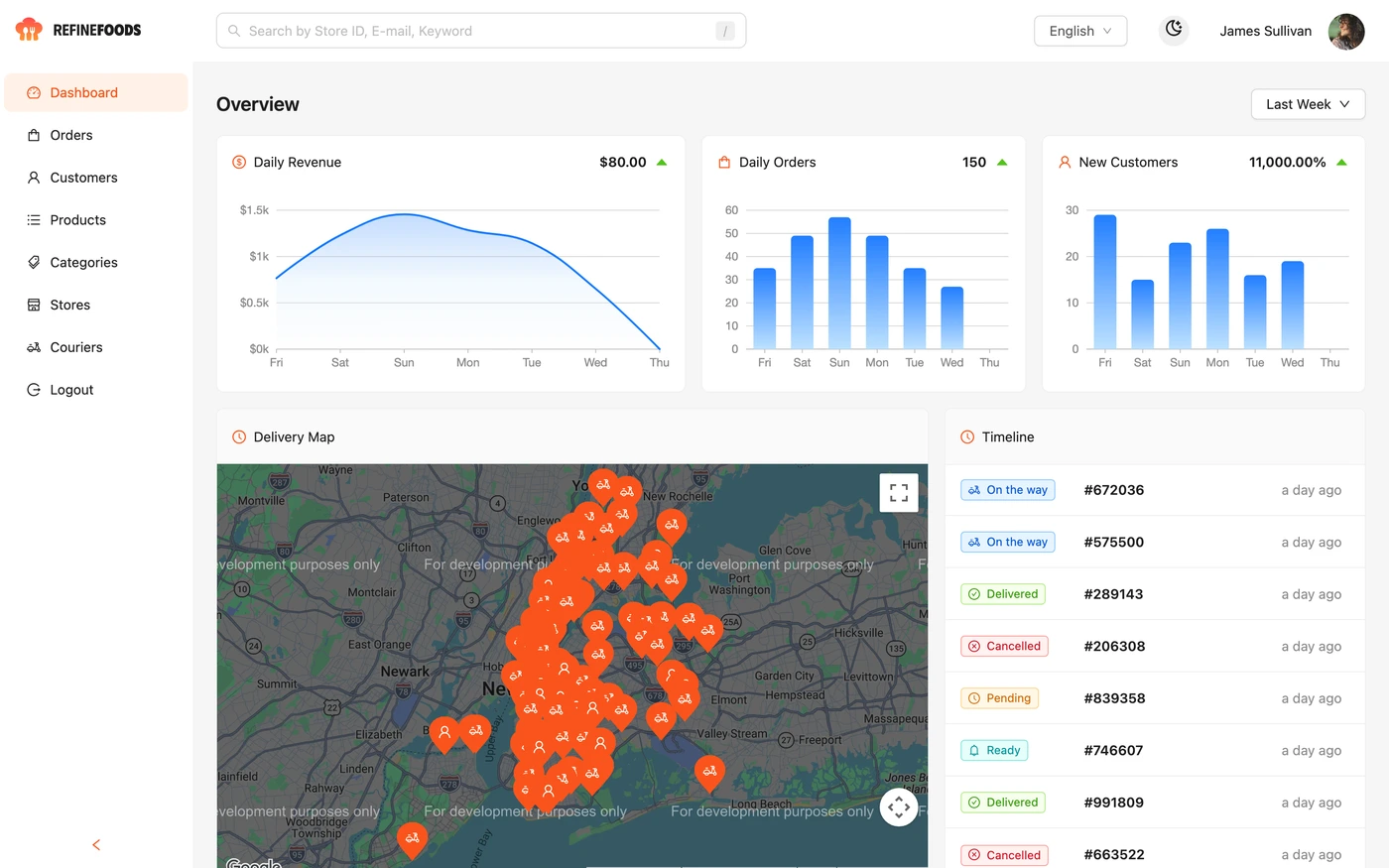Viewport: 1389px width, 868px height.
Task: Click the New Customers person icon
Action: (x=1065, y=162)
